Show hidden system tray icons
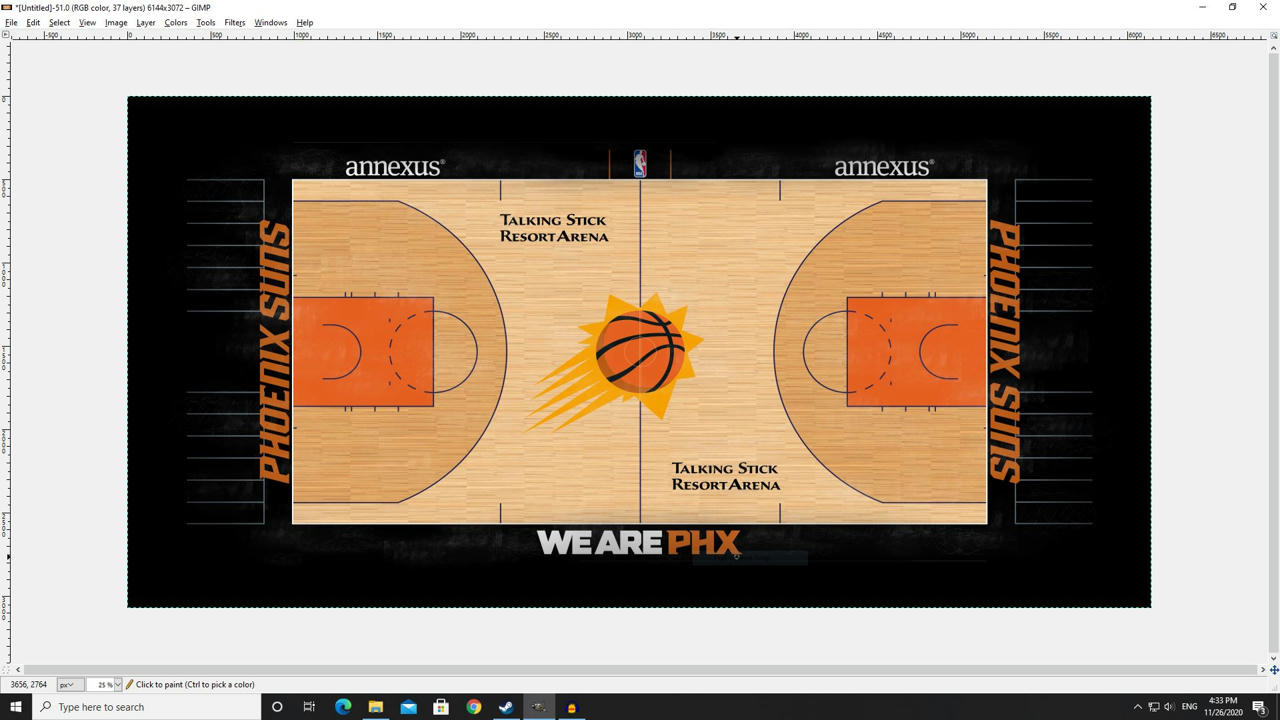The image size is (1280, 720). (x=1137, y=707)
